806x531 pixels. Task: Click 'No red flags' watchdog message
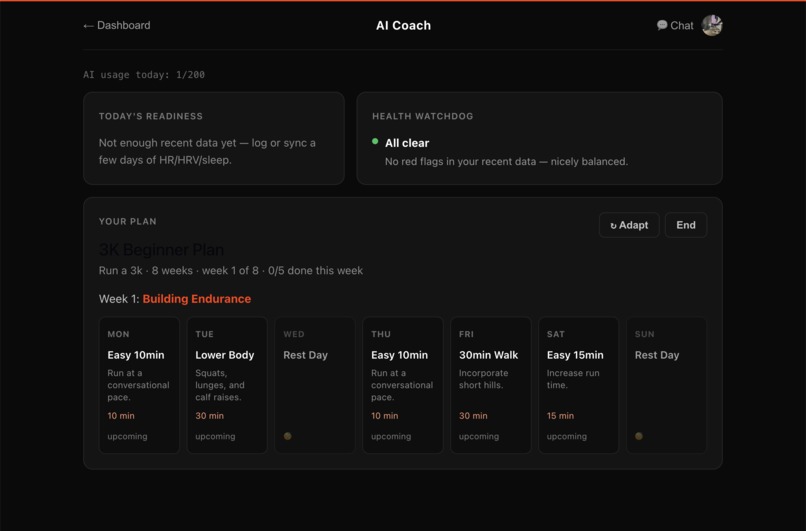pyautogui.click(x=506, y=161)
